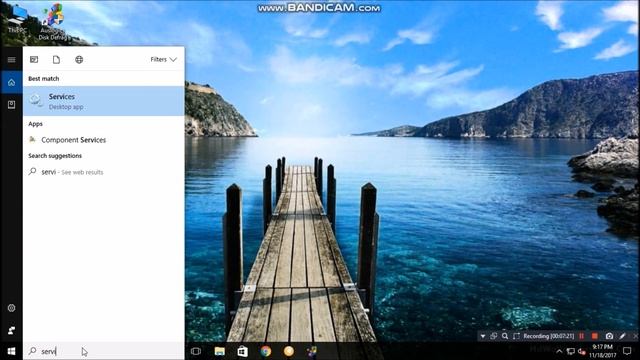Viewport: 640px width, 360px height.
Task: Open Microsoft Store from the taskbar
Action: point(242,351)
